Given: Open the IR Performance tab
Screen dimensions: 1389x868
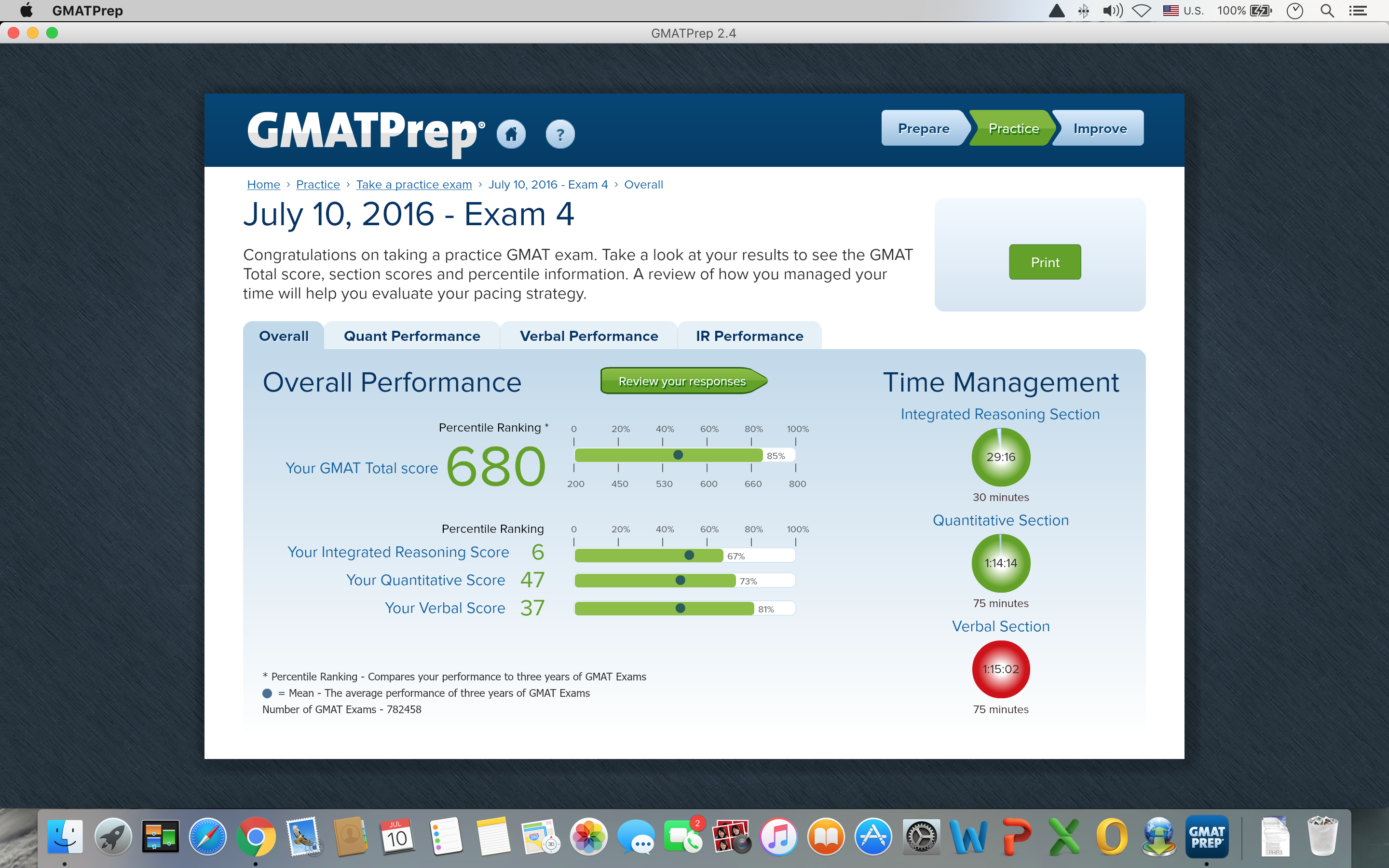Looking at the screenshot, I should [749, 336].
